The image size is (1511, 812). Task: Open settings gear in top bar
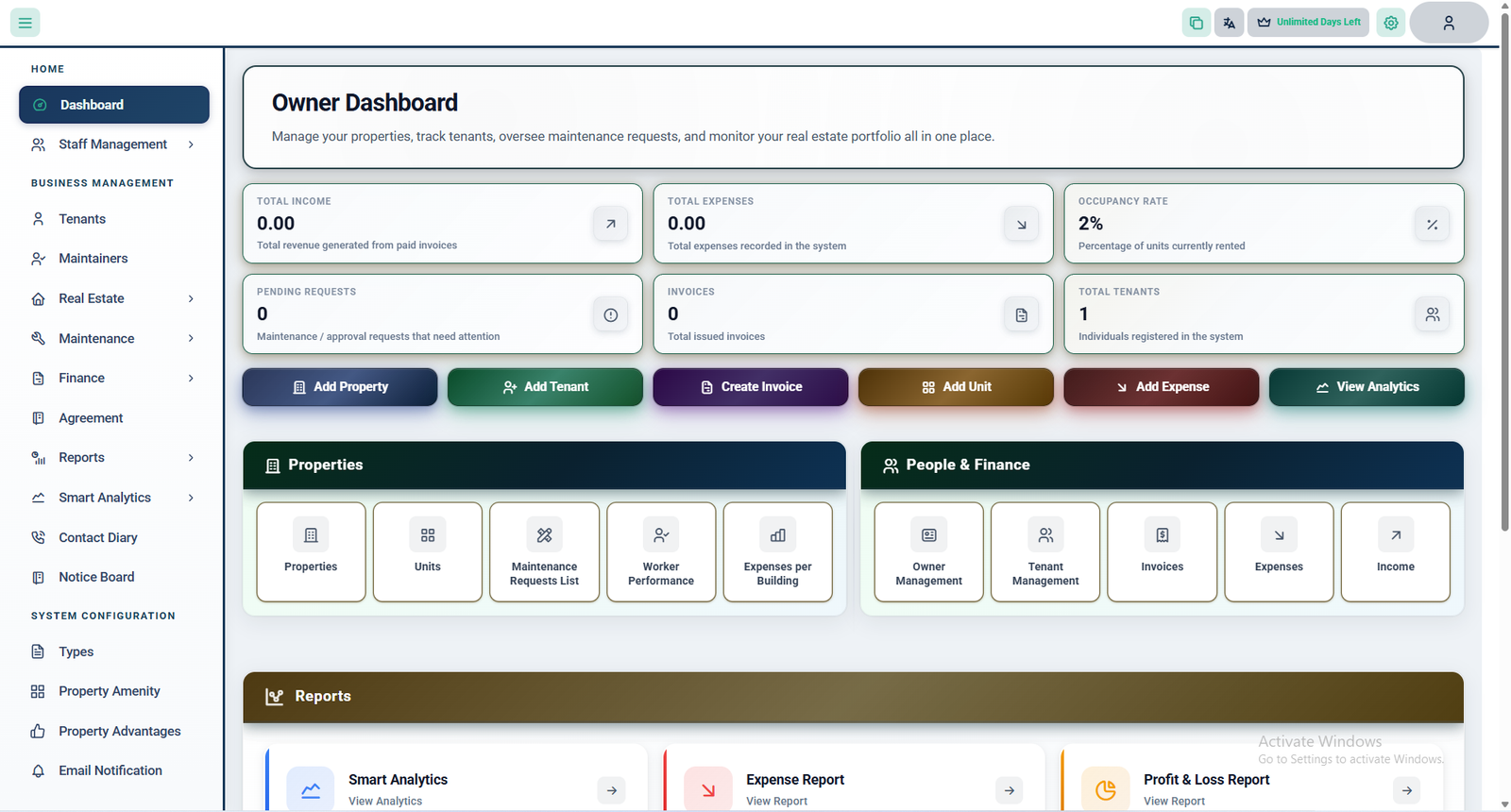coord(1391,23)
